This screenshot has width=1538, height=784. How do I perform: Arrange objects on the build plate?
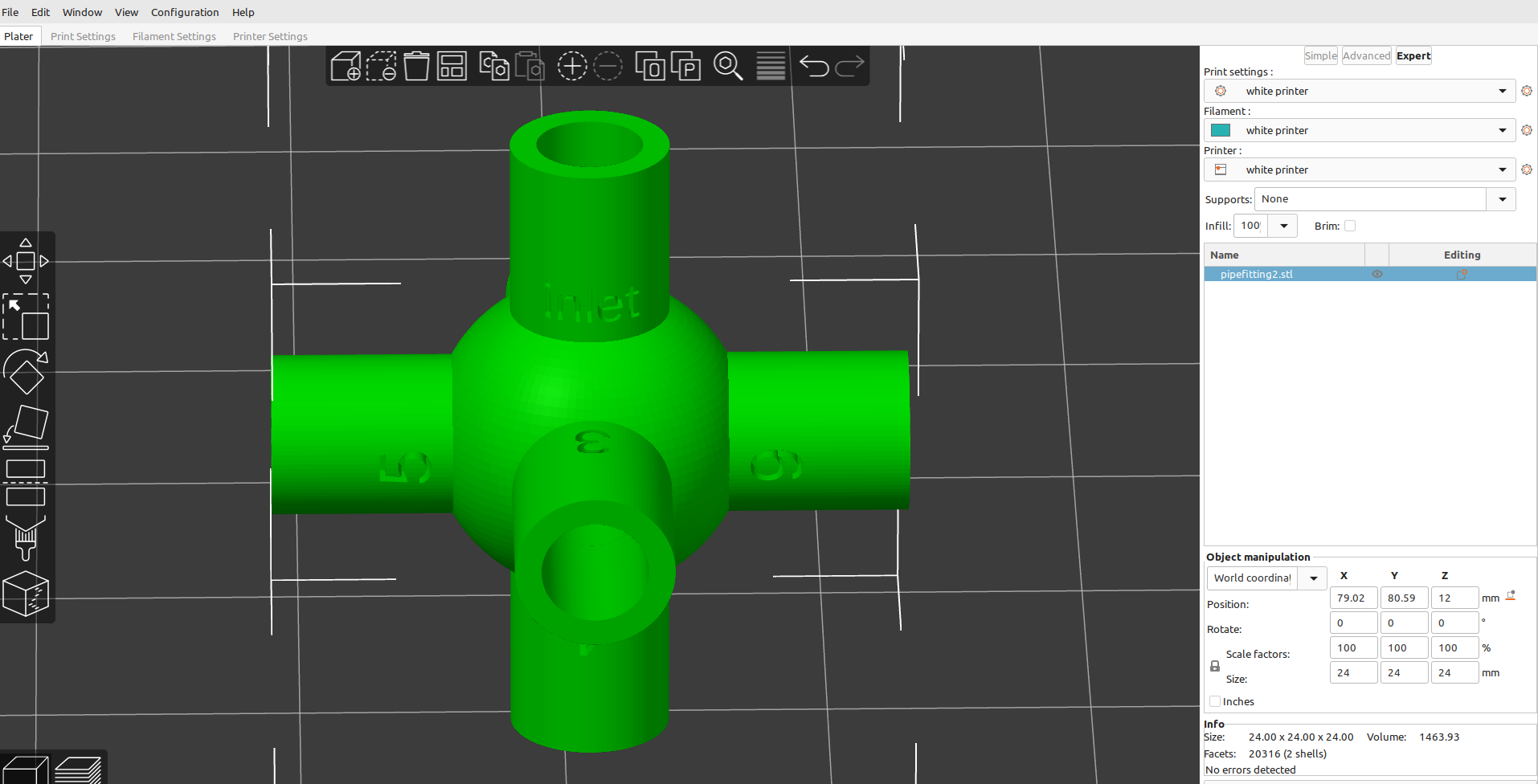coord(452,66)
